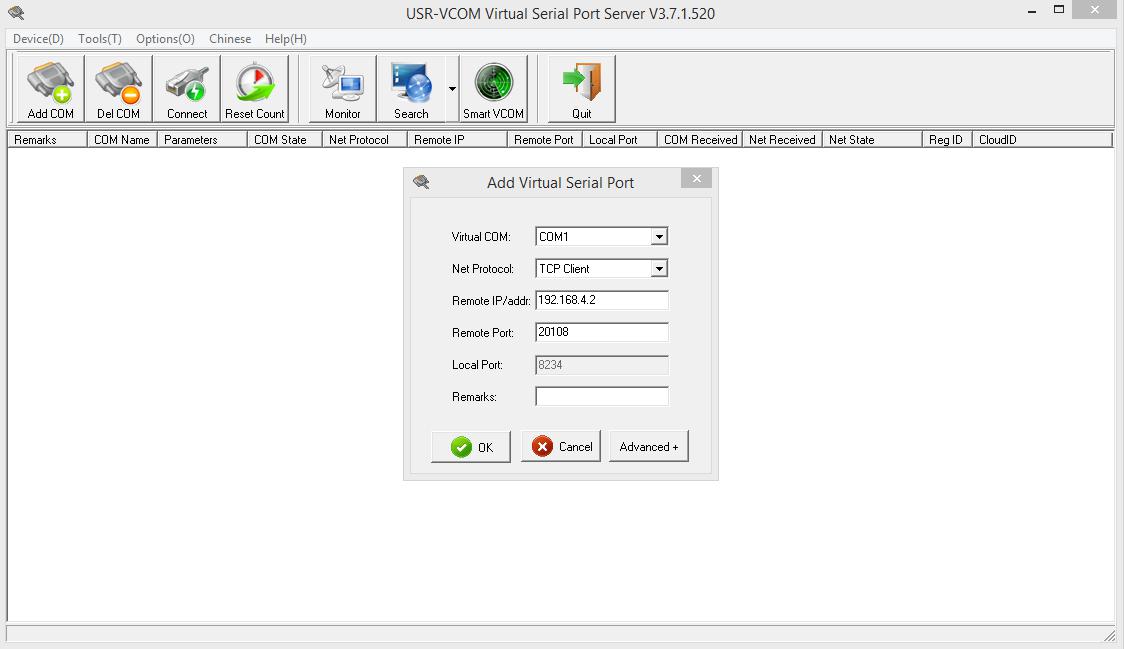This screenshot has height=649, width=1124.
Task: Click the Parameters column header
Action: point(202,140)
